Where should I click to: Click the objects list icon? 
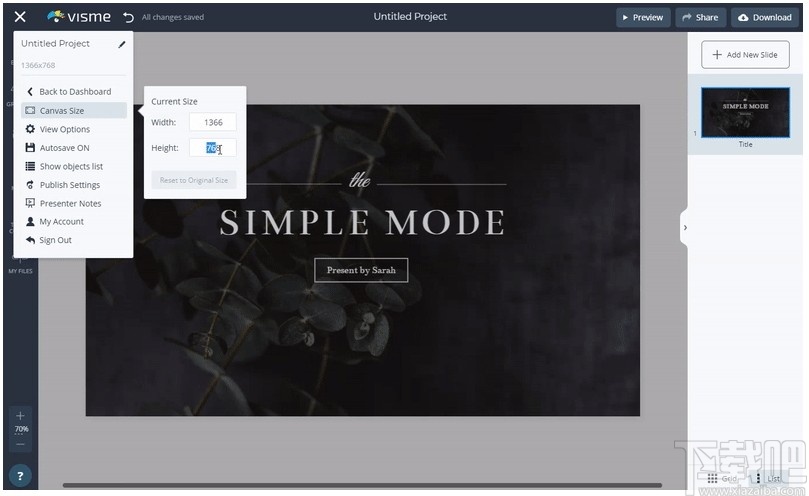point(30,166)
